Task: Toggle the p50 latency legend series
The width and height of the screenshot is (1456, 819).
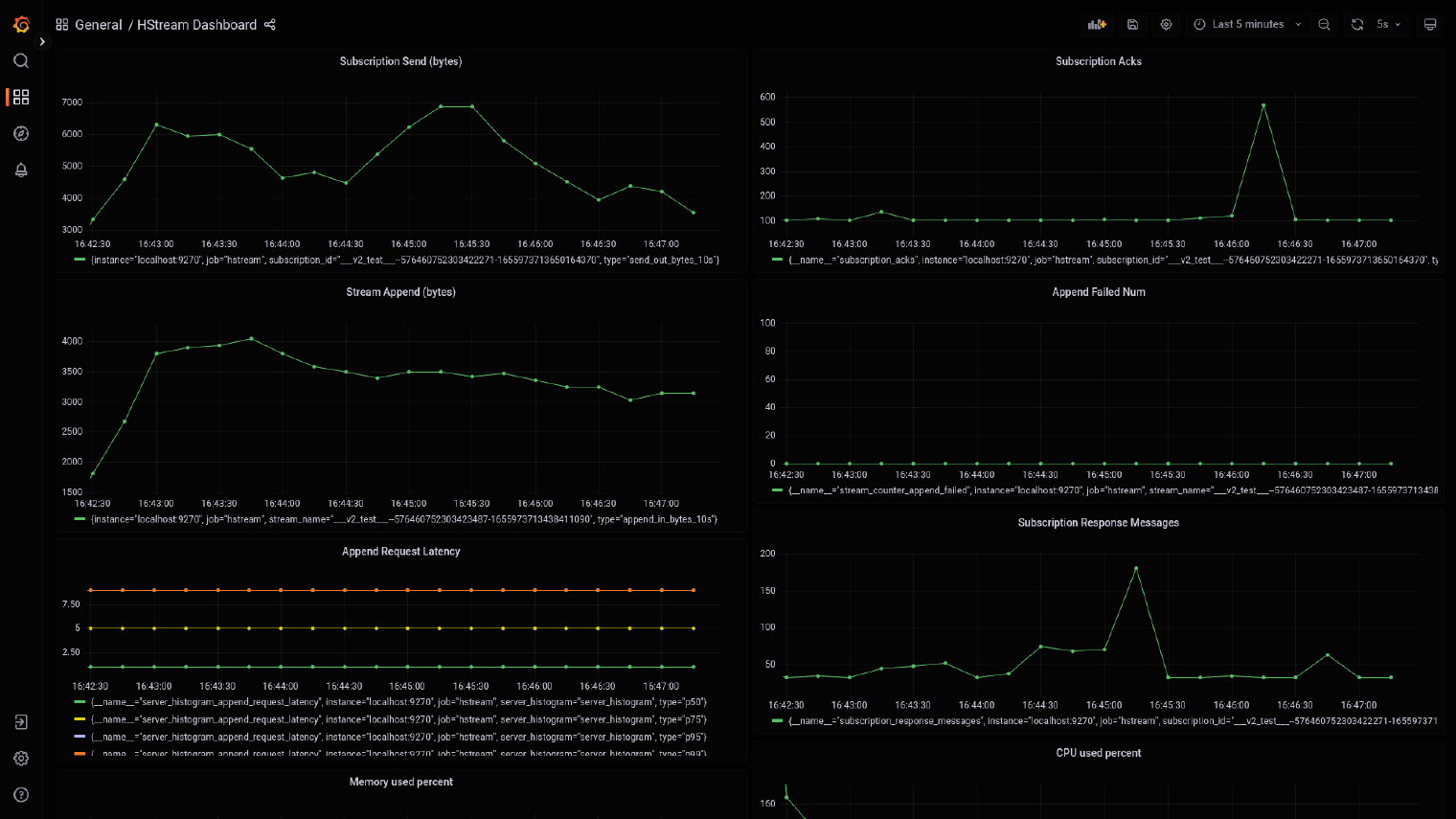Action: pyautogui.click(x=398, y=702)
